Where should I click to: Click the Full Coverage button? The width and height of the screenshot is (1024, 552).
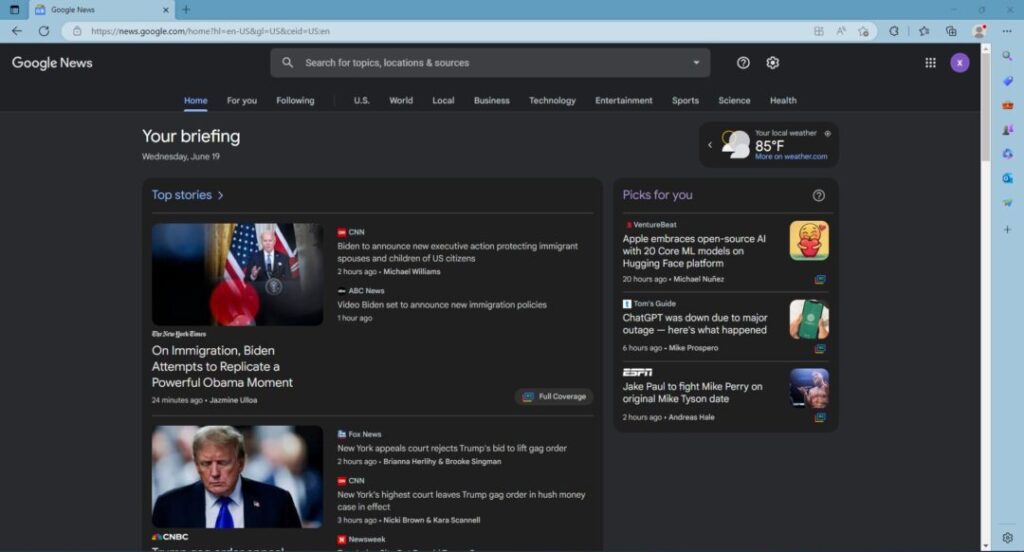554,397
